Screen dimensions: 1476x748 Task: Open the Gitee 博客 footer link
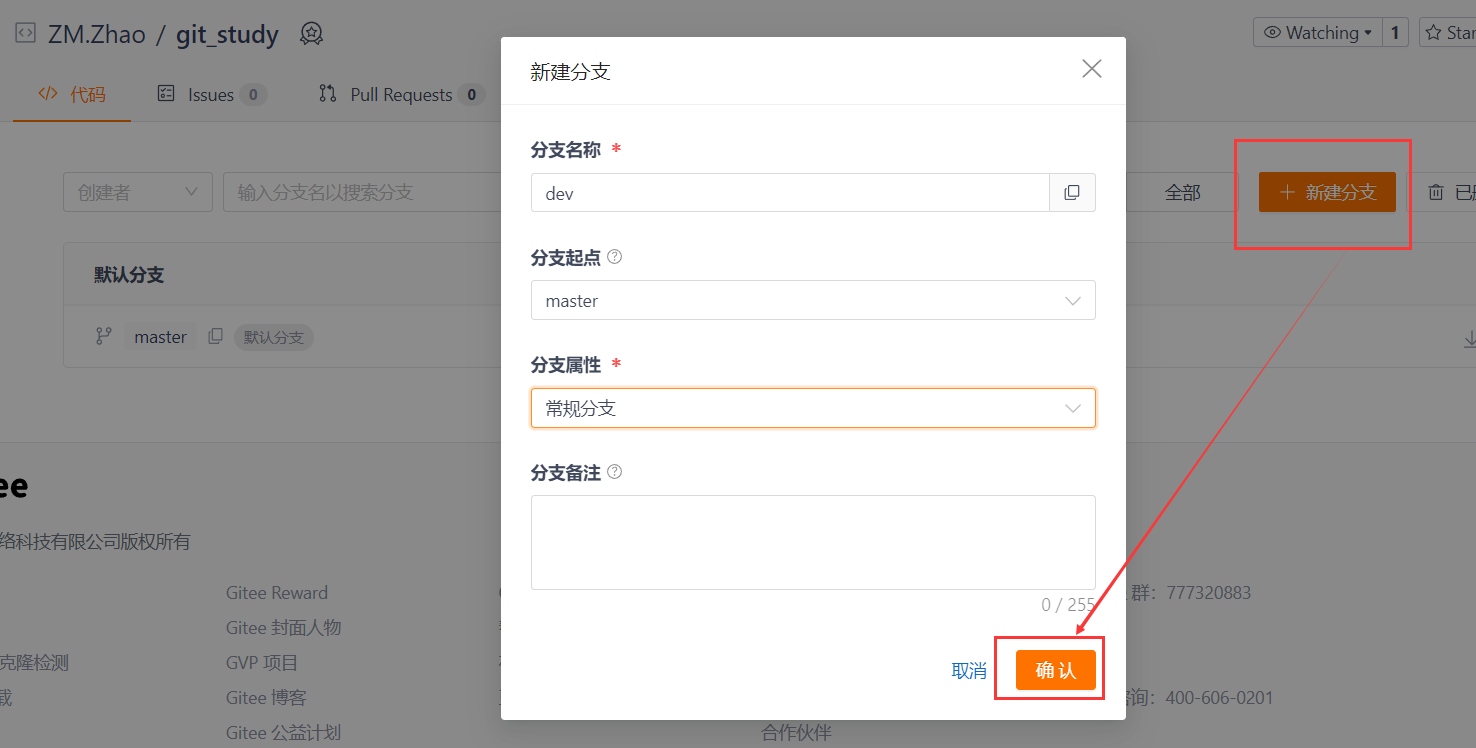266,698
